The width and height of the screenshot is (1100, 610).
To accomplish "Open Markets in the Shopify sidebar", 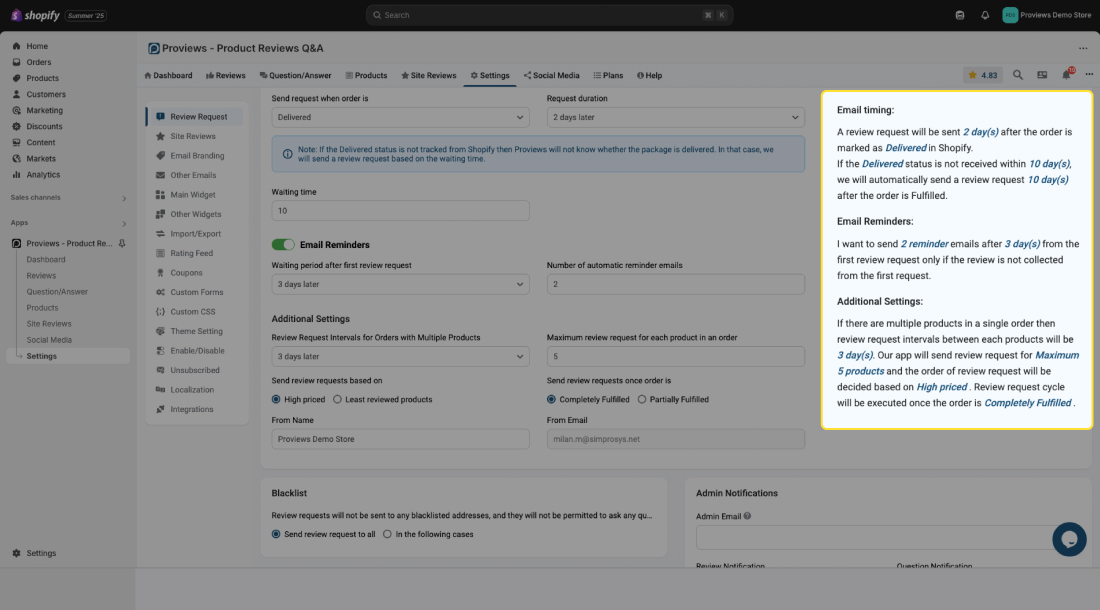I will (x=41, y=158).
